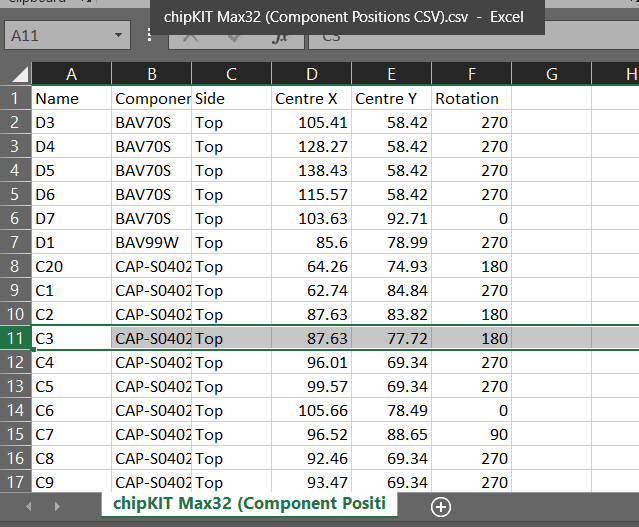Viewport: 639px width, 527px height.
Task: Click the Rotation header cell F1
Action: 471,98
